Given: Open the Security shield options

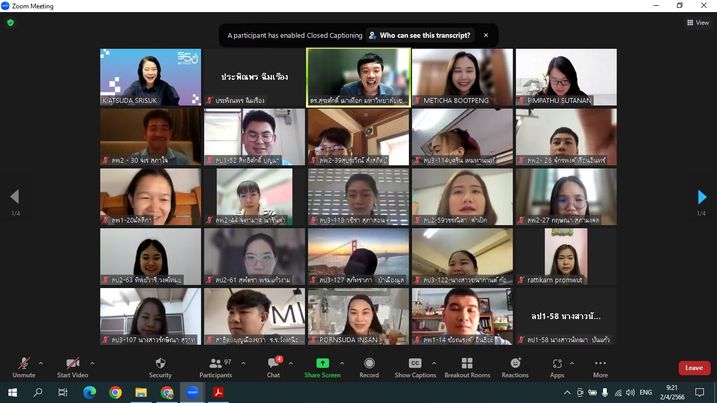Looking at the screenshot, I should click(160, 366).
